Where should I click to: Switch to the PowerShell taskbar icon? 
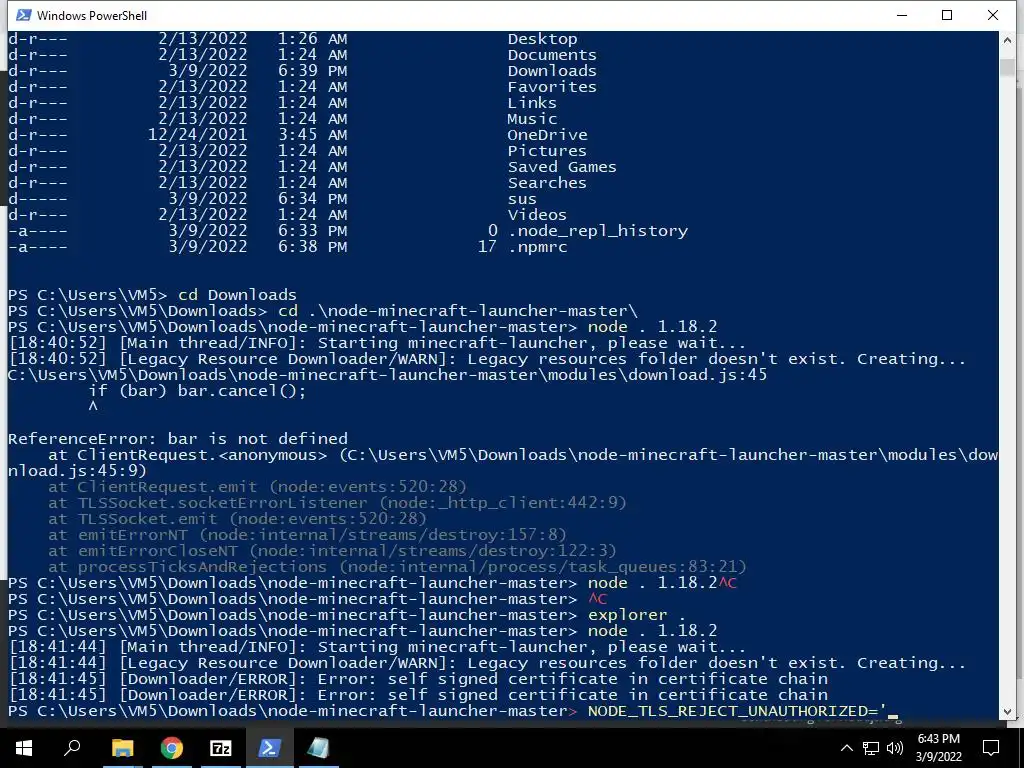pyautogui.click(x=269, y=748)
